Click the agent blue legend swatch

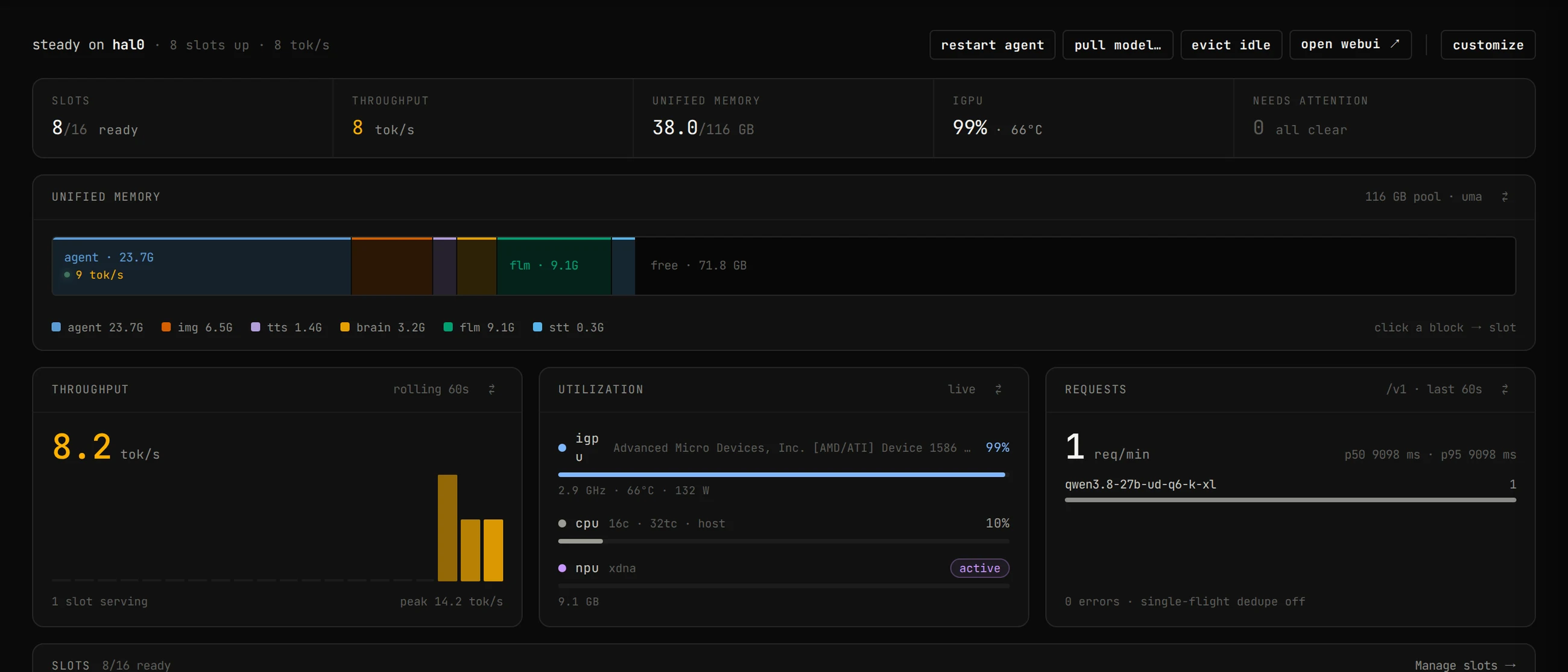click(x=56, y=327)
